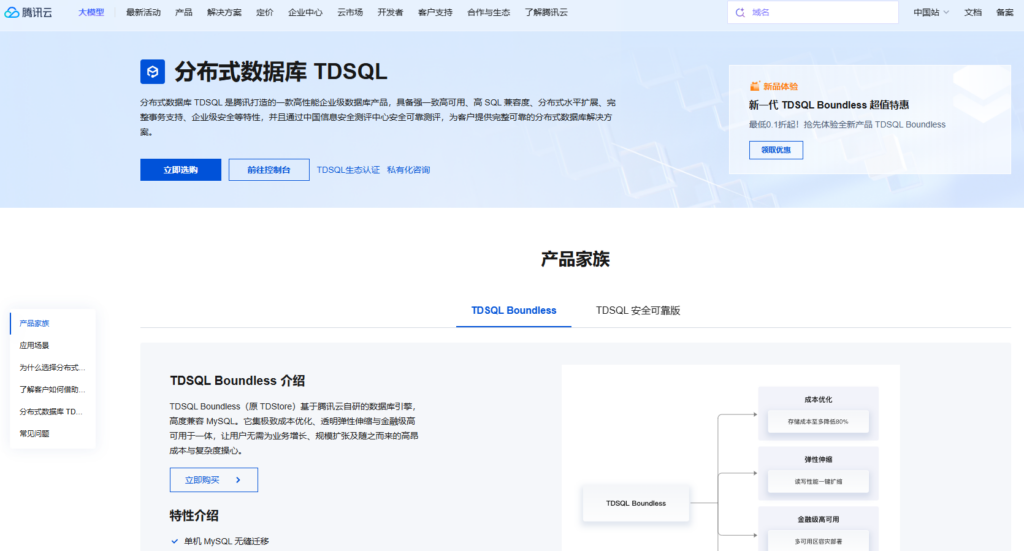Click the 单机 MySQL 无缝迁移 text
Image resolution: width=1024 pixels, height=551 pixels.
click(x=227, y=541)
